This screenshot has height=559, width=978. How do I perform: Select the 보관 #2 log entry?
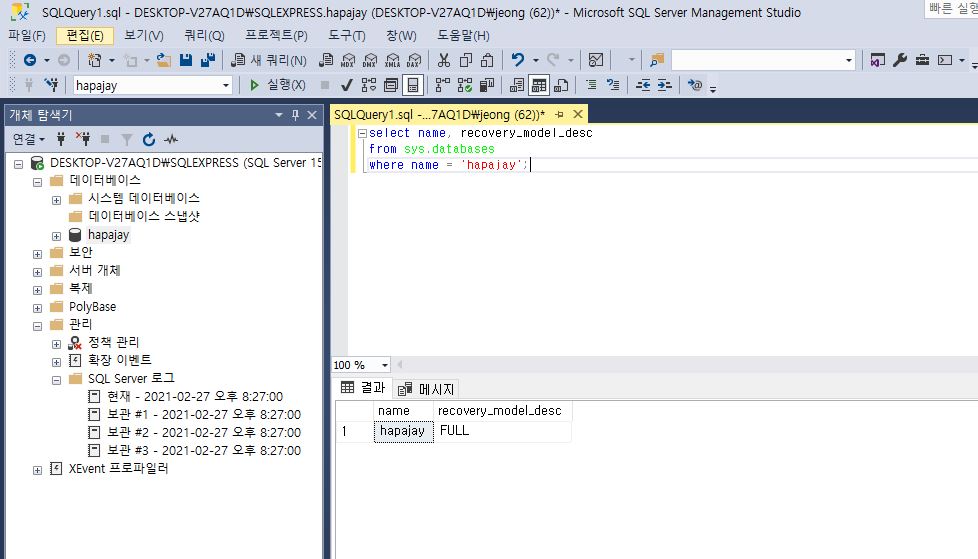204,432
